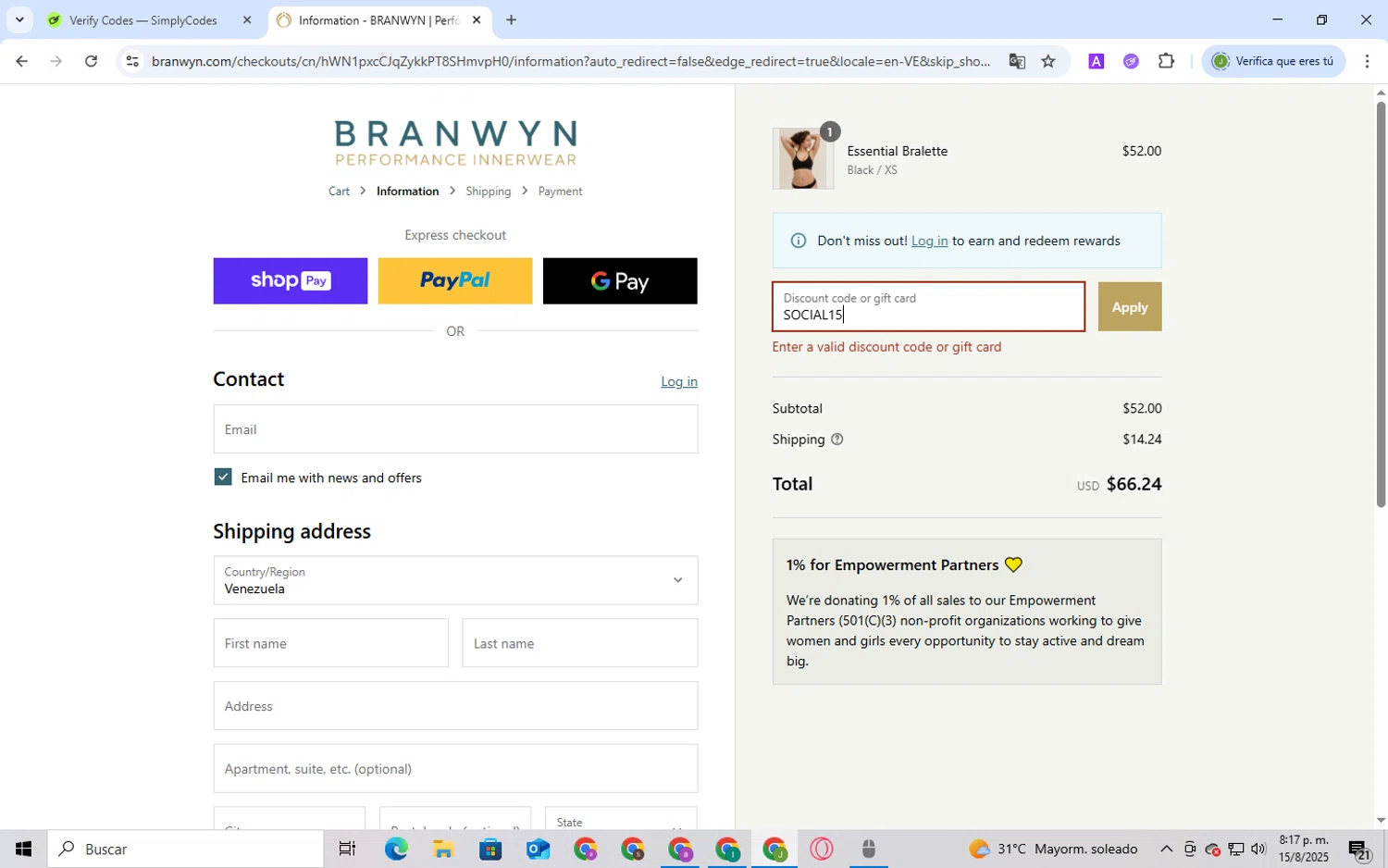Open the notification center icon
1388x868 pixels.
point(1359,849)
